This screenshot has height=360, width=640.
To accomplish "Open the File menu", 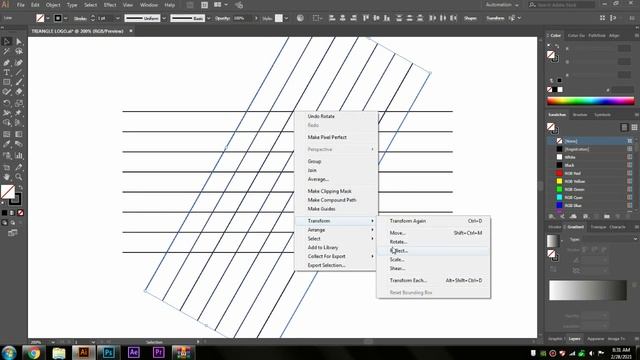I will 20,5.
